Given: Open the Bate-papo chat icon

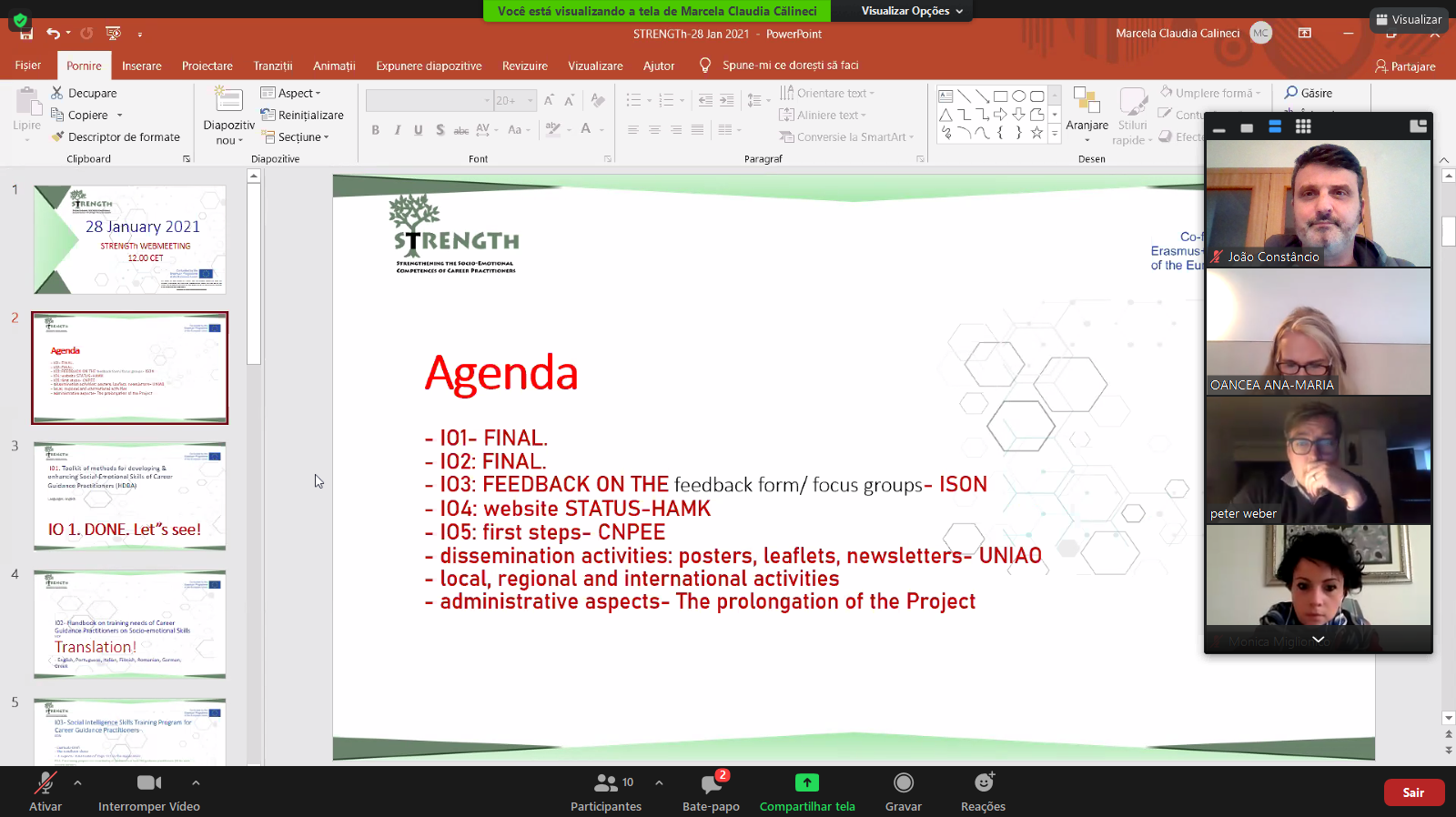Looking at the screenshot, I should [711, 783].
